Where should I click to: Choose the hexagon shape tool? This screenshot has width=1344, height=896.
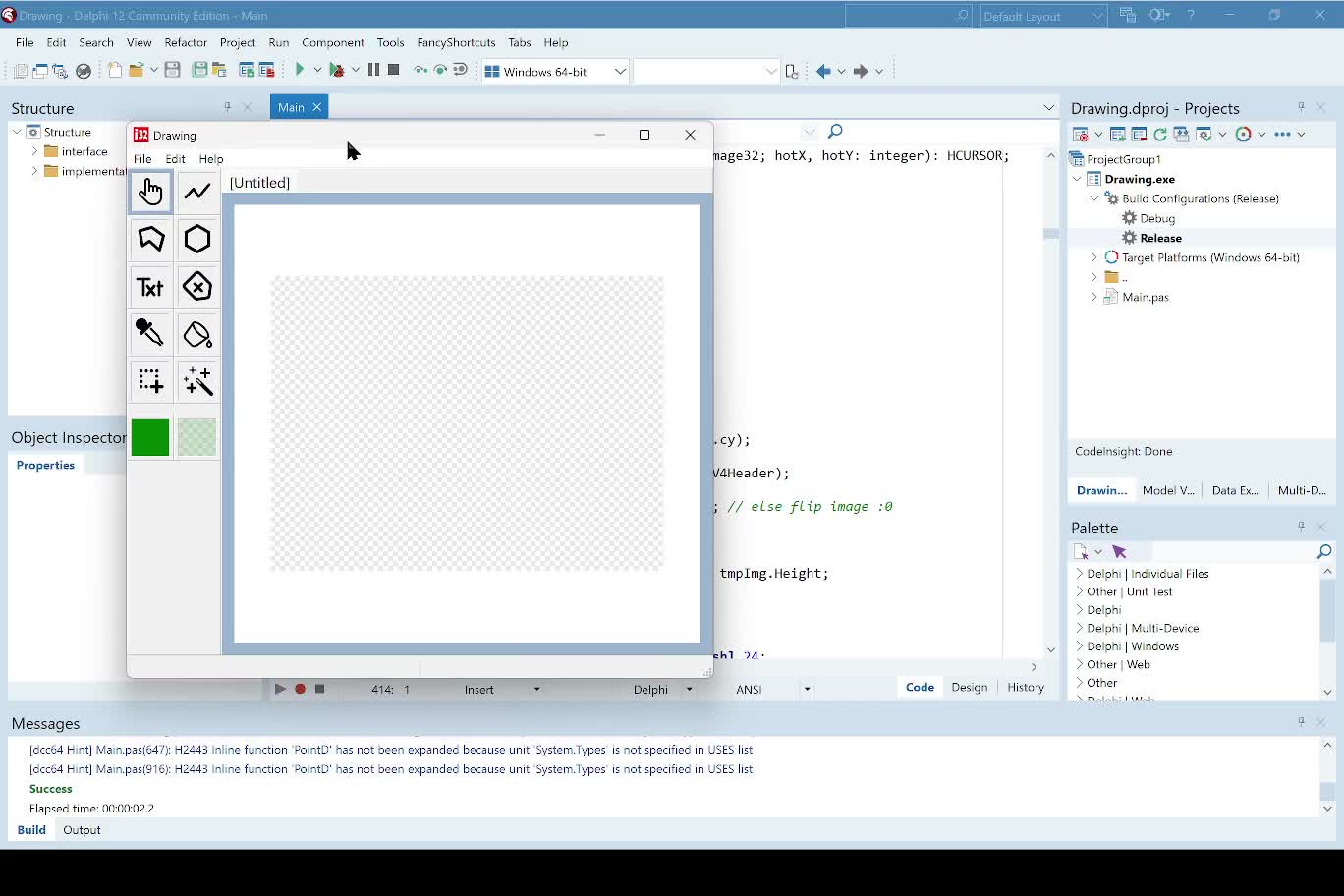197,239
